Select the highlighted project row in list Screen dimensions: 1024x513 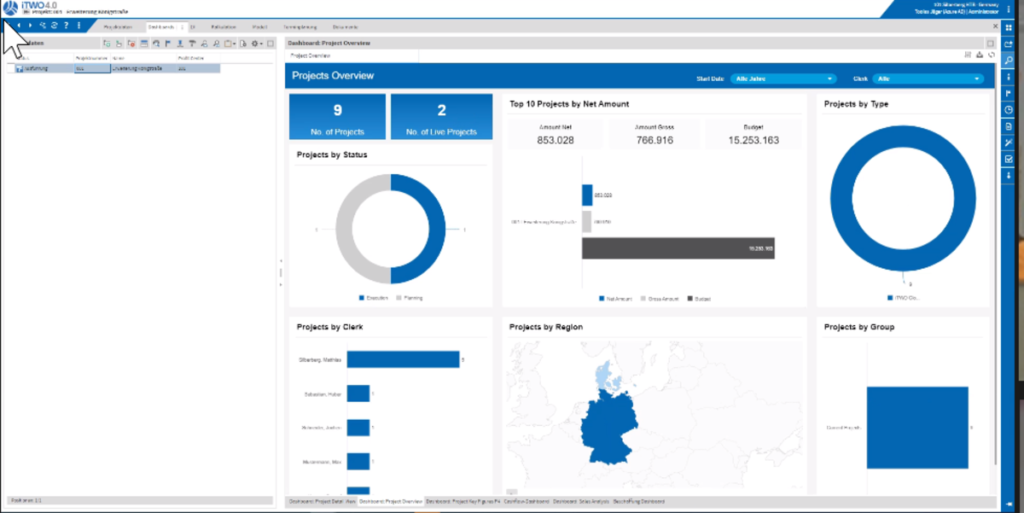click(x=114, y=68)
